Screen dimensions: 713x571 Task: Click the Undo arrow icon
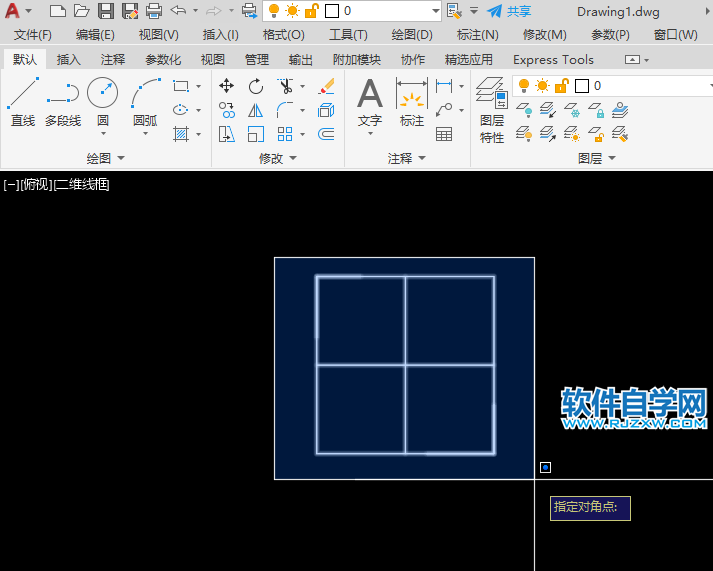pos(178,10)
